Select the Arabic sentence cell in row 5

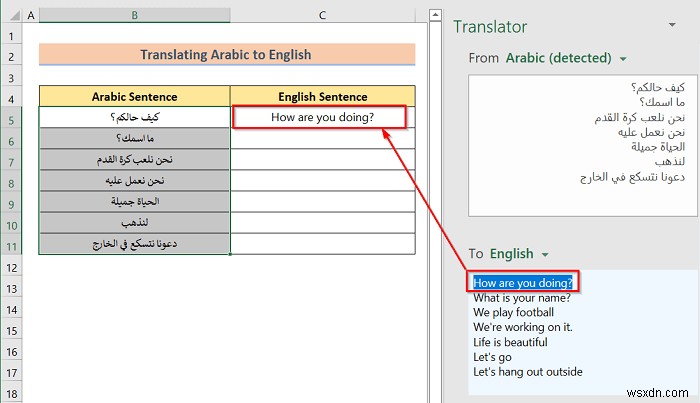coord(134,117)
